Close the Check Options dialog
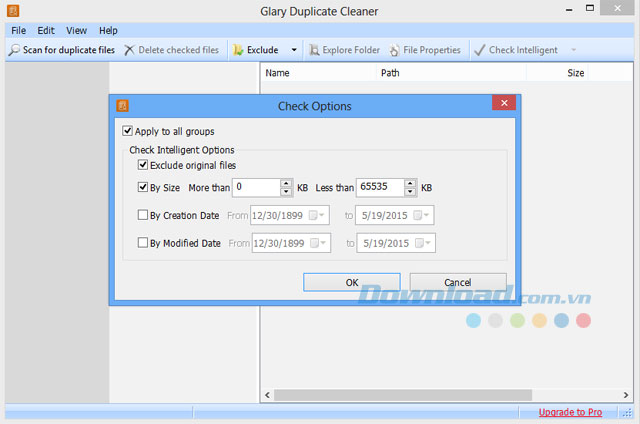 click(504, 103)
